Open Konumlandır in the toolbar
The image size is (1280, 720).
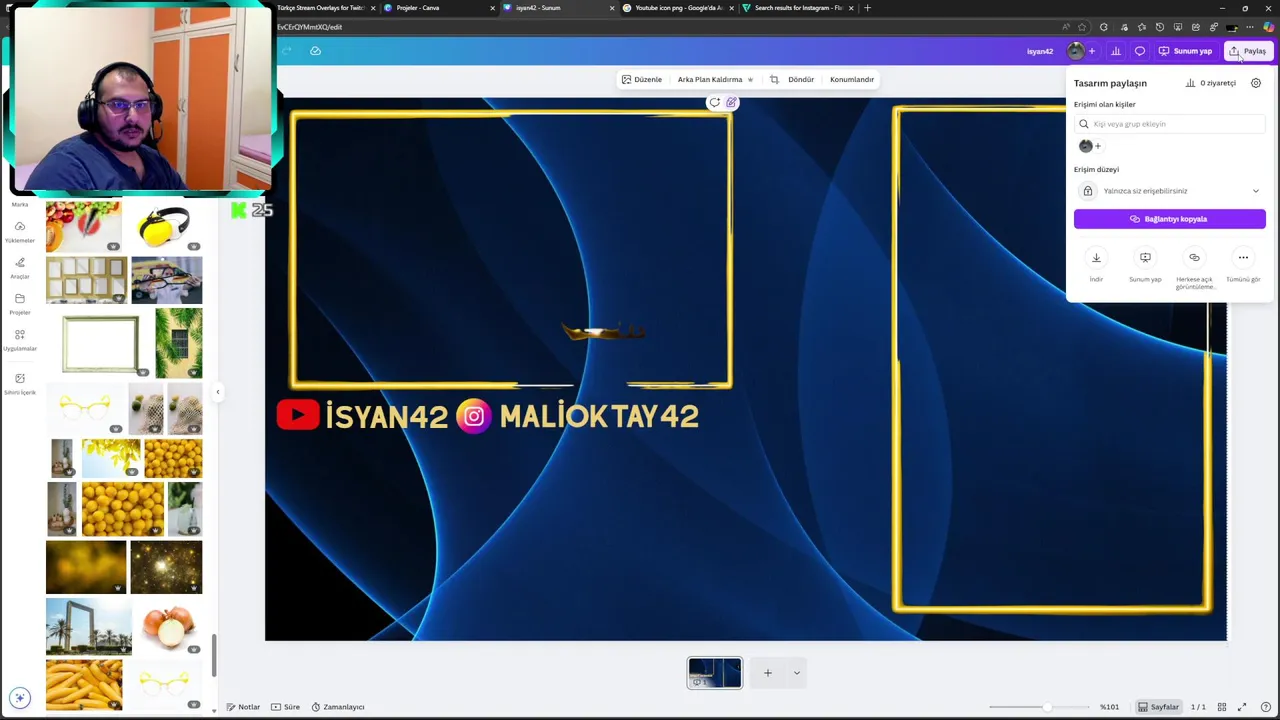tap(852, 79)
